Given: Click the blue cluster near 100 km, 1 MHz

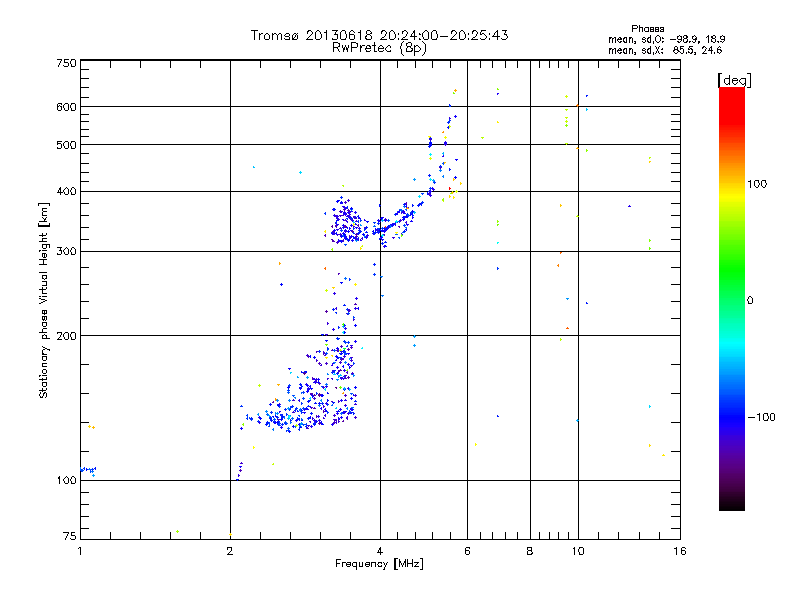Looking at the screenshot, I should point(88,470).
